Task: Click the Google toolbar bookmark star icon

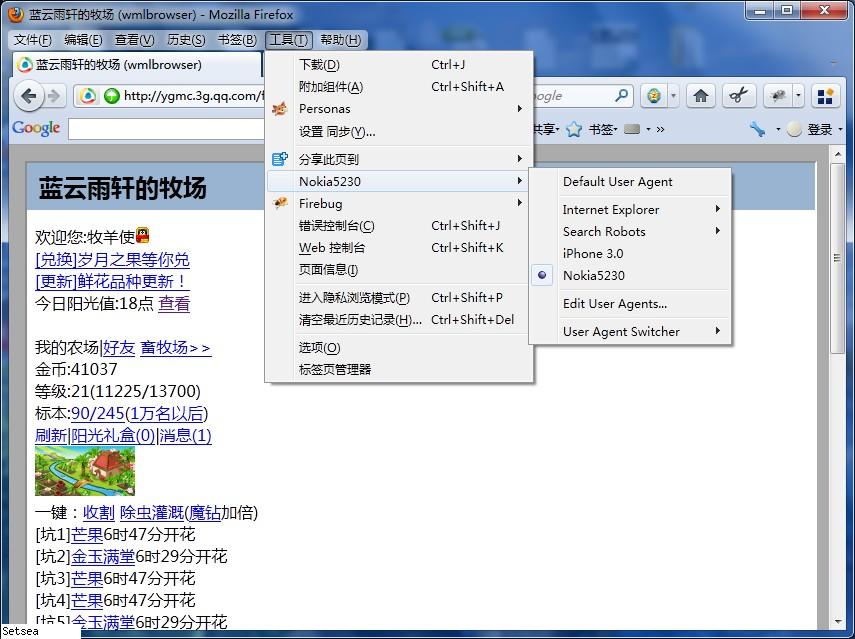Action: (574, 129)
